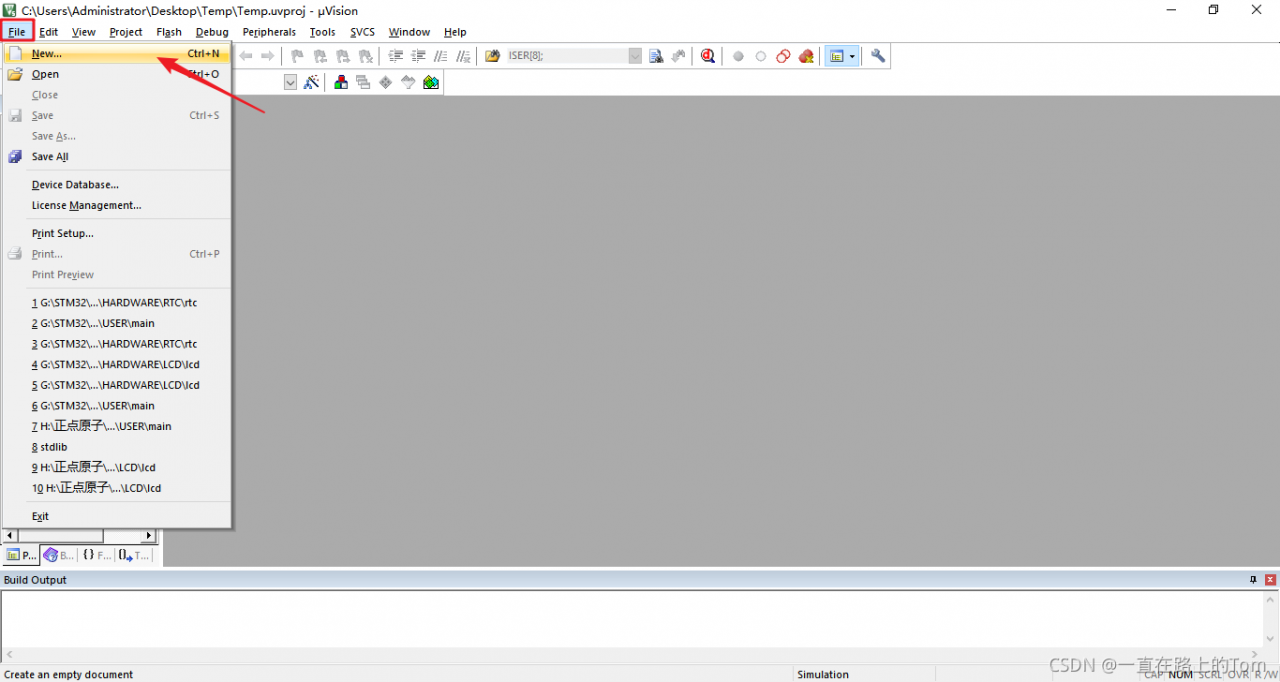Click the Find icon beside search box

656,56
